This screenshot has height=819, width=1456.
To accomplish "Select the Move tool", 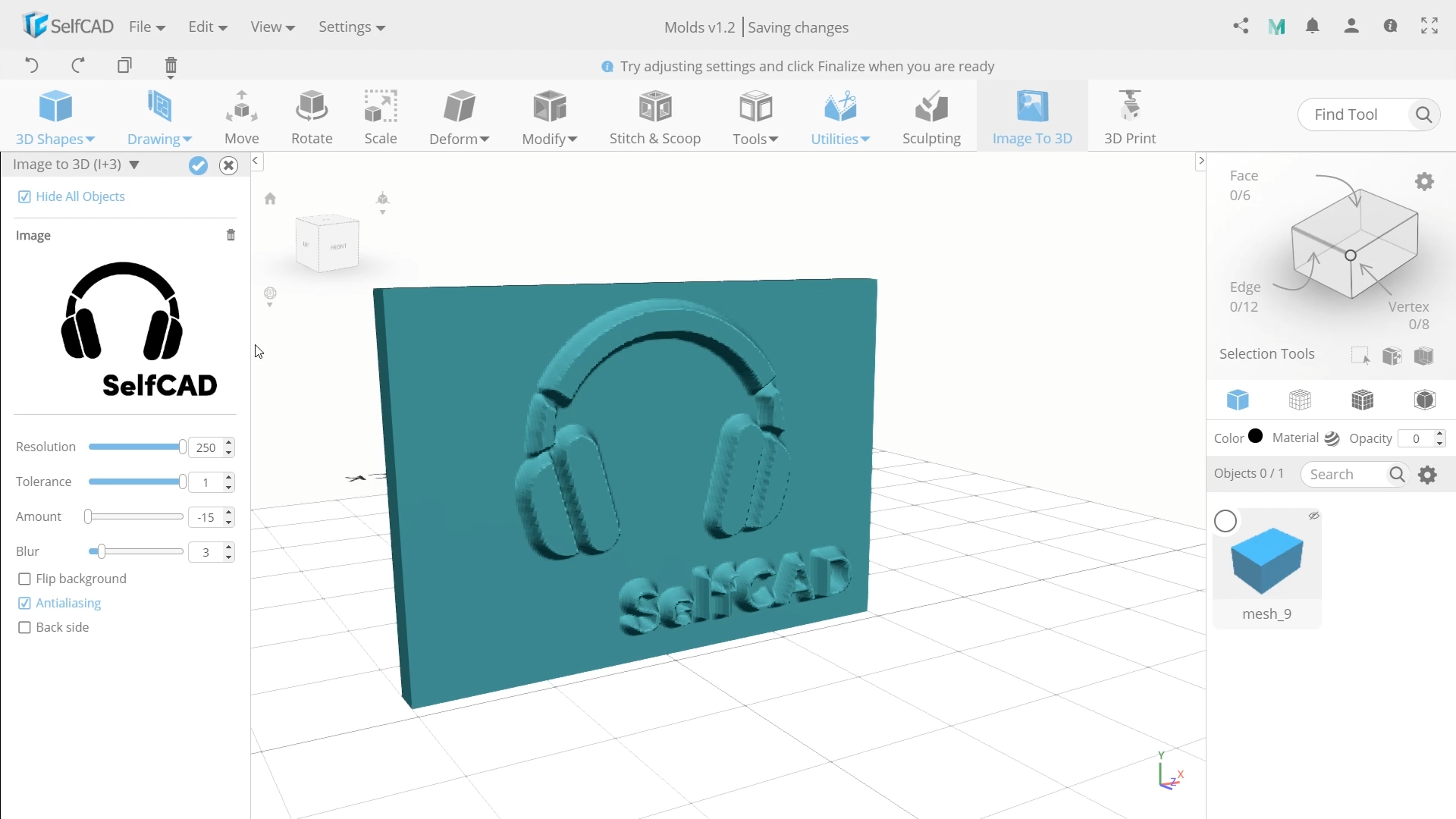I will pos(242,117).
